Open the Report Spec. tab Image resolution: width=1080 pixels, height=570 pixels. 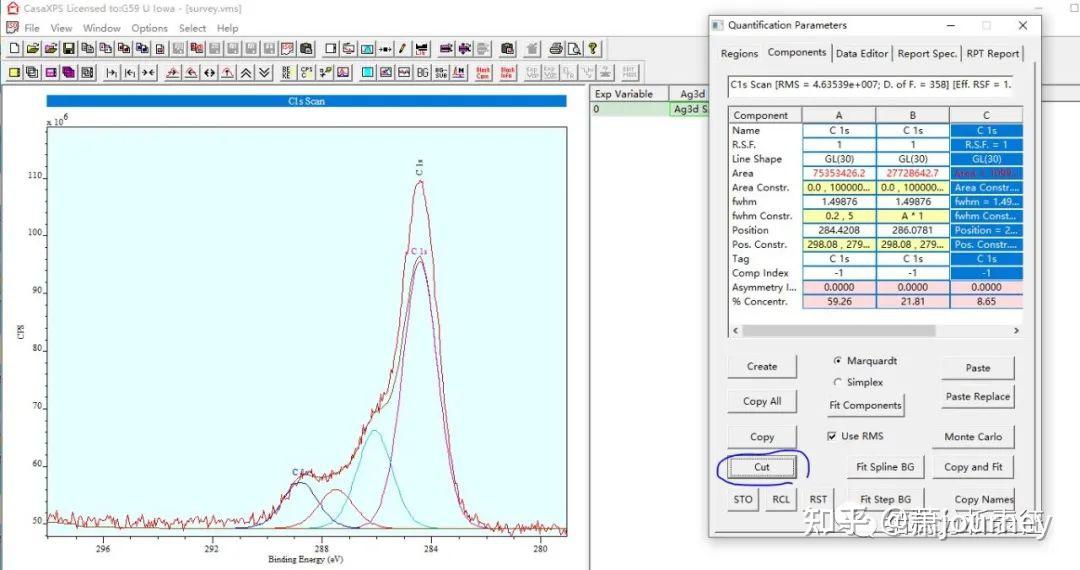pyautogui.click(x=927, y=54)
